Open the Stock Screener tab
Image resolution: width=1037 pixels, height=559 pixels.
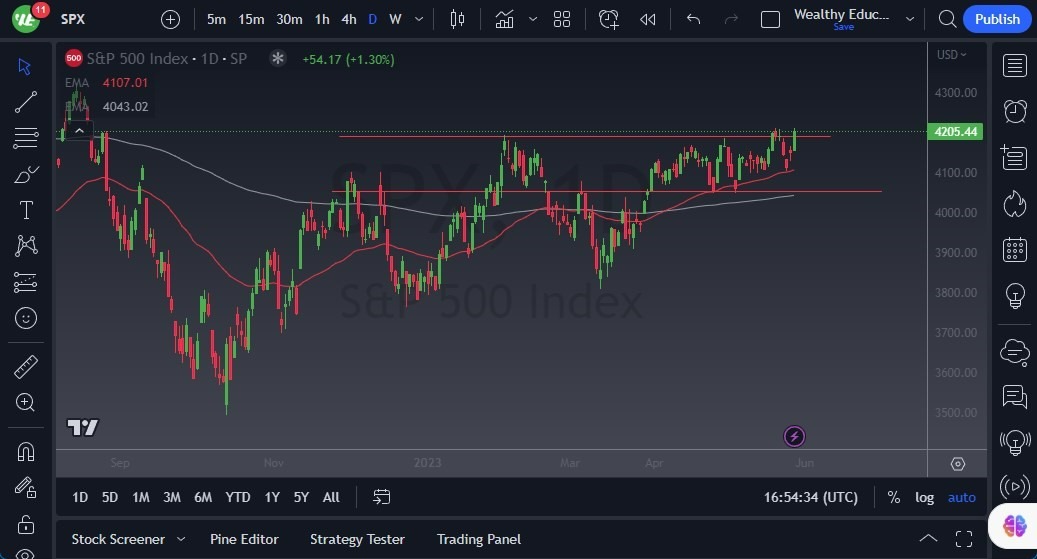point(118,539)
